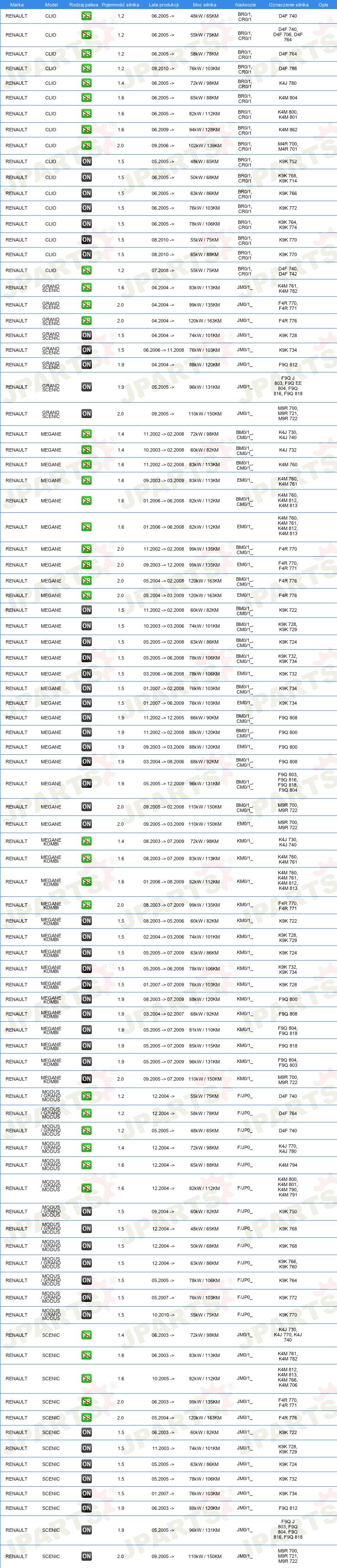337x1568 pixels.
Task: Select the 94kW / 128KM power cell
Action: (x=205, y=130)
